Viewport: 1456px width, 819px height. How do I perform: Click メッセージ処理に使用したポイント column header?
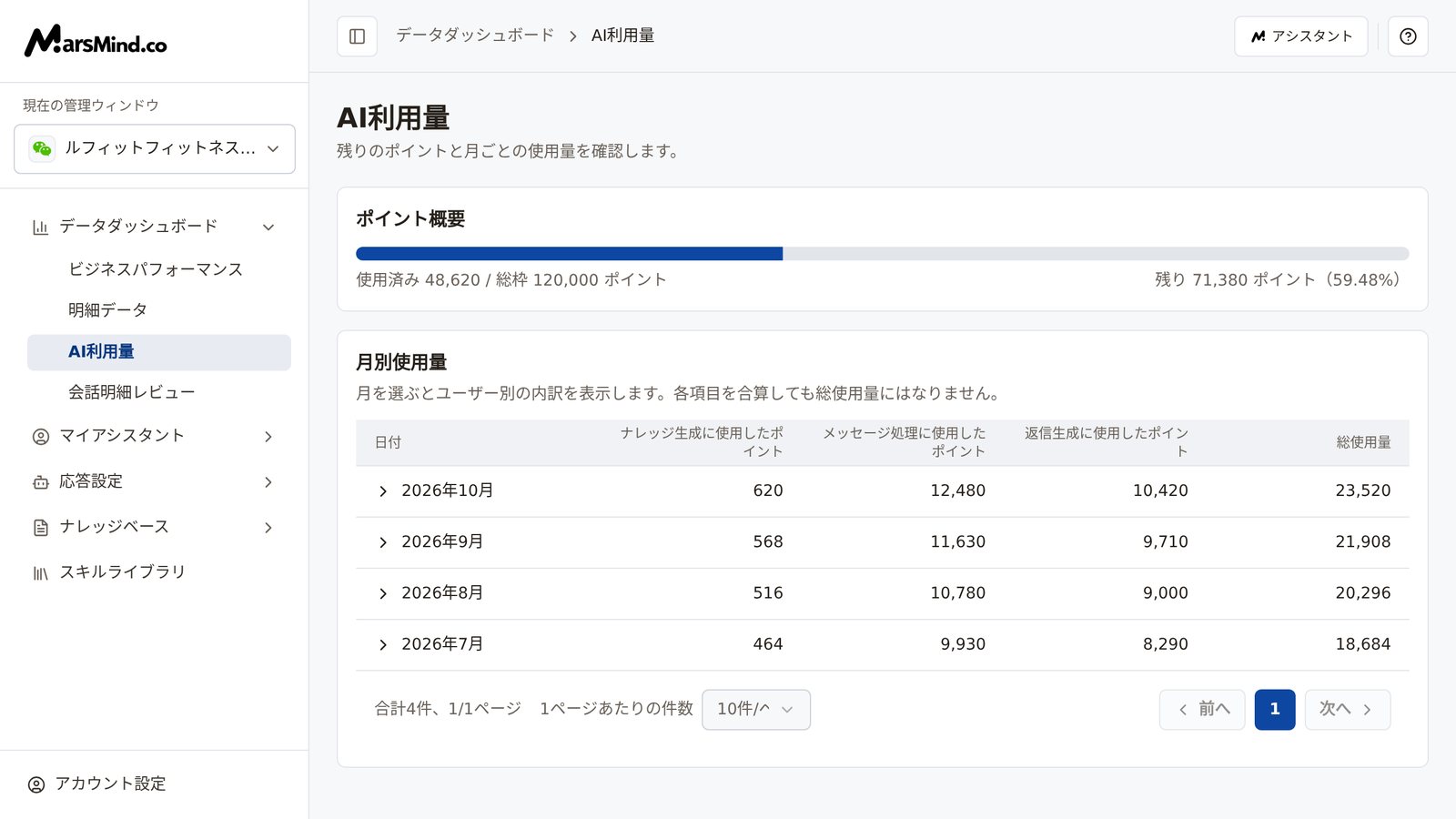pyautogui.click(x=905, y=442)
